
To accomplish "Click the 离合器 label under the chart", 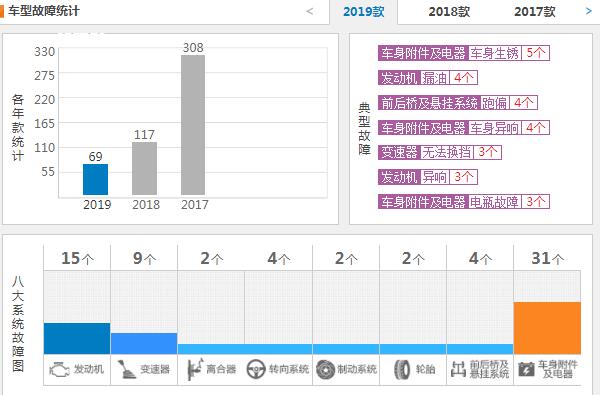I will coord(221,369).
